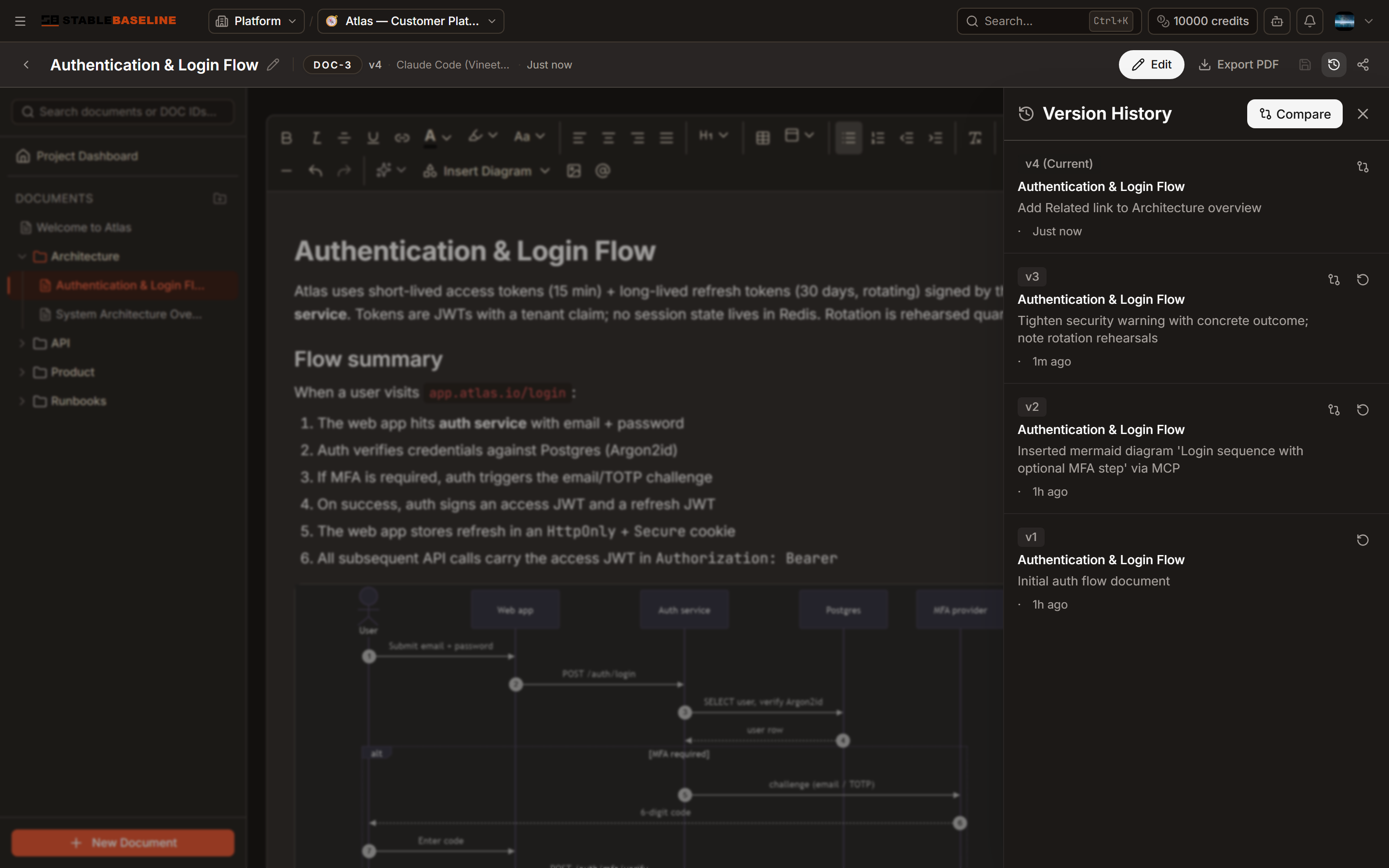Restore version v2
1389x868 pixels.
[1362, 410]
